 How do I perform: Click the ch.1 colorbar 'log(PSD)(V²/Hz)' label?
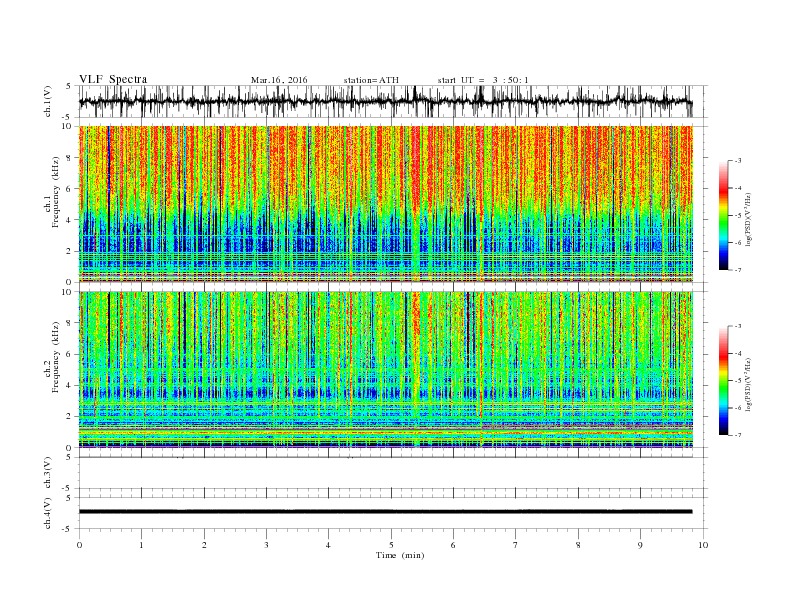click(748, 220)
